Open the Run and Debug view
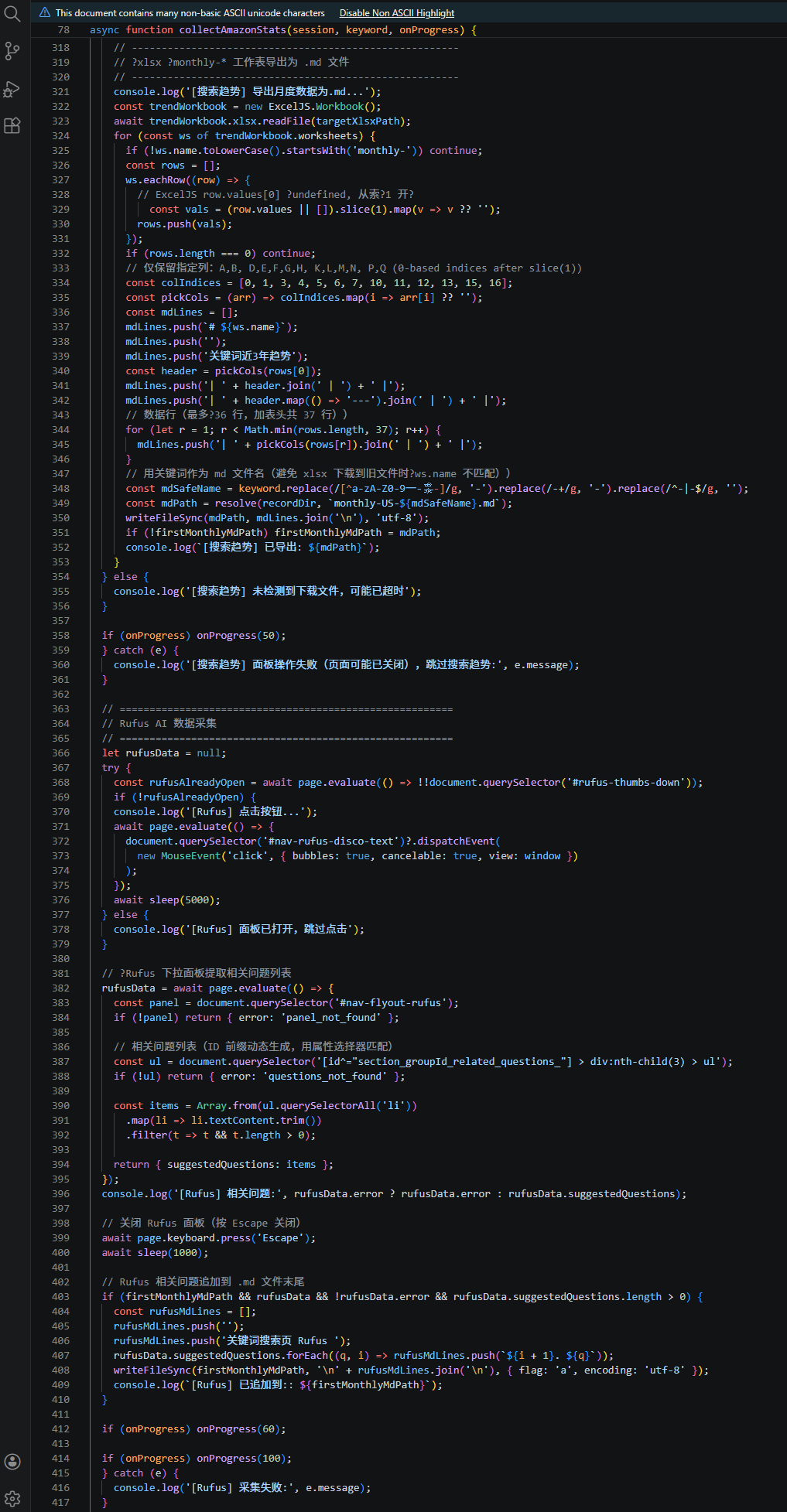787x1512 pixels. click(x=12, y=89)
